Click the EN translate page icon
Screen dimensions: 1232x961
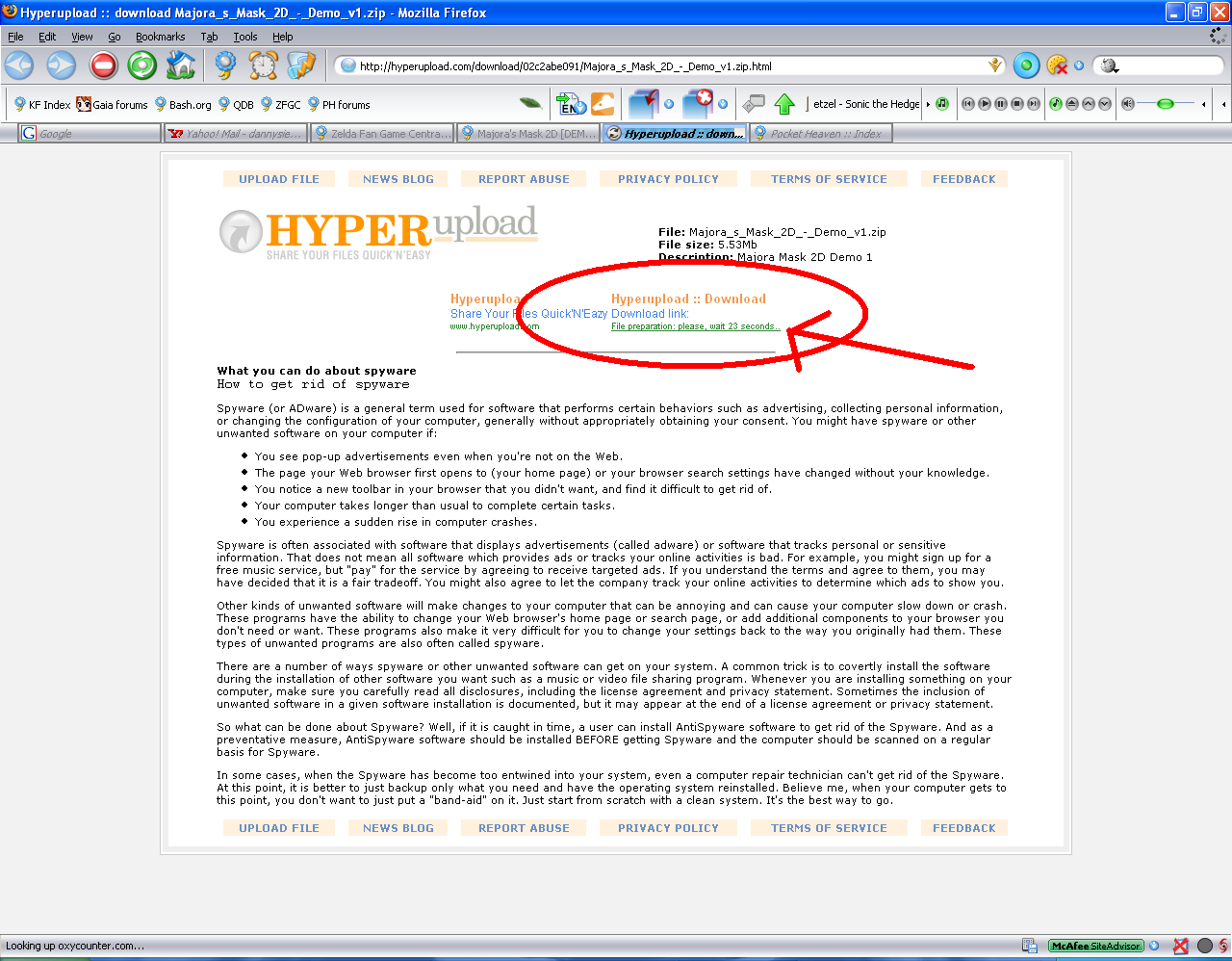click(x=572, y=103)
